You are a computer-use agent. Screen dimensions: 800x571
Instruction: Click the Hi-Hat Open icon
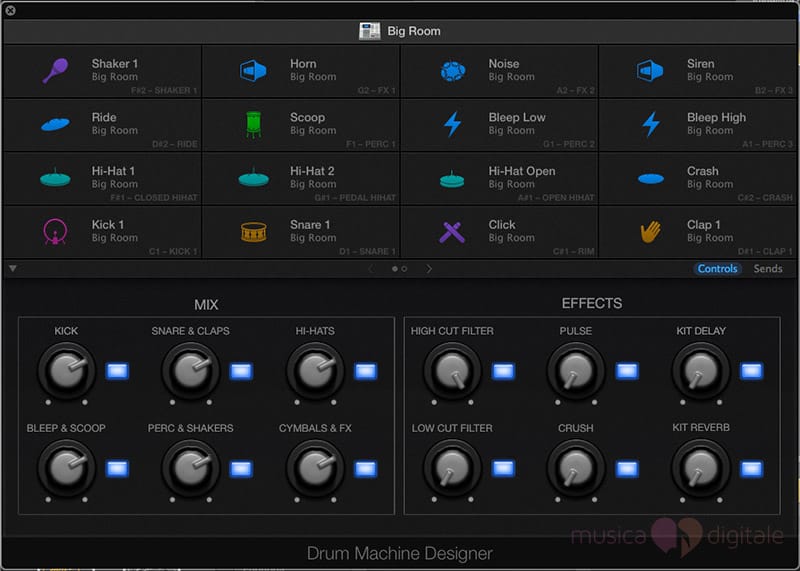point(452,179)
